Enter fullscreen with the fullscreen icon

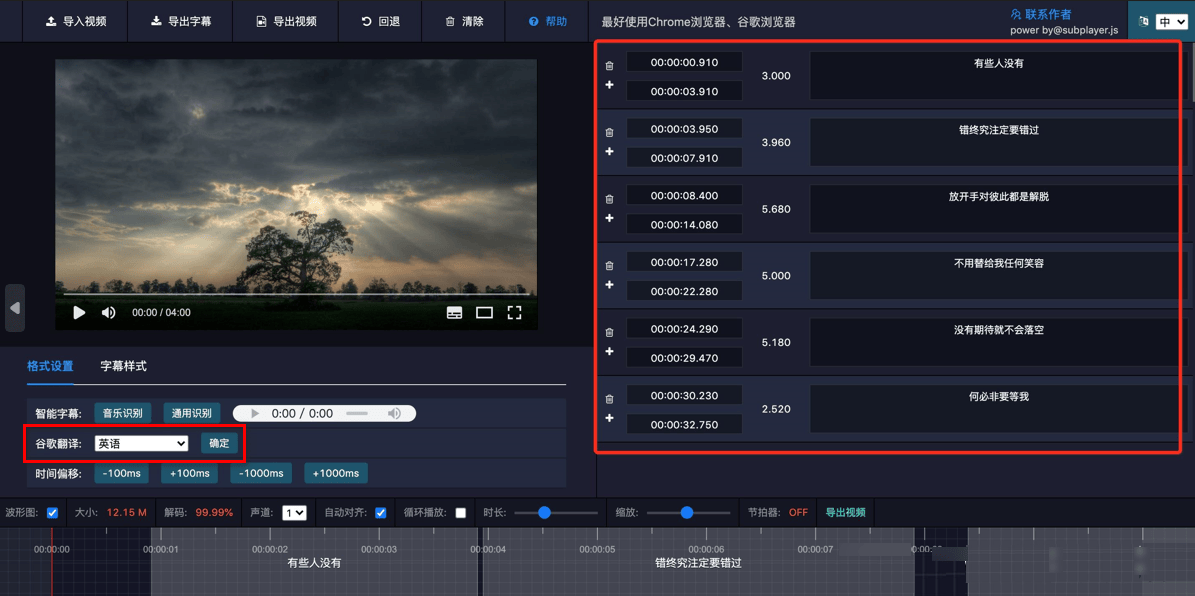pyautogui.click(x=514, y=312)
